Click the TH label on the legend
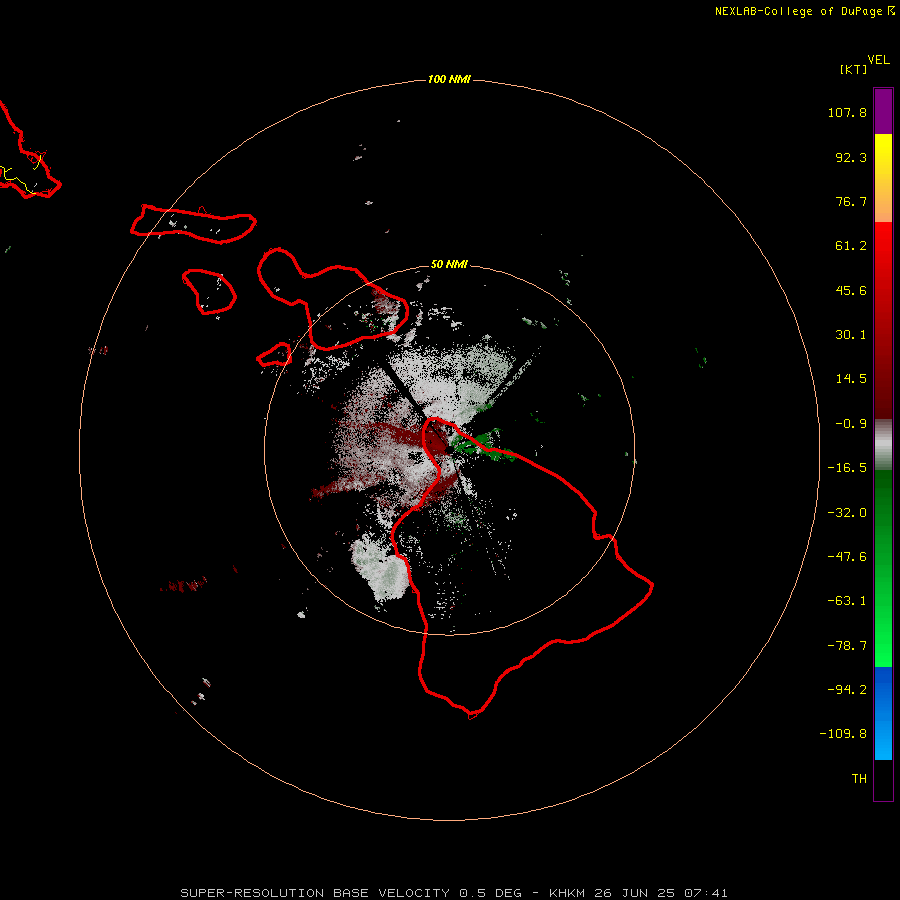The image size is (900, 900). (859, 779)
